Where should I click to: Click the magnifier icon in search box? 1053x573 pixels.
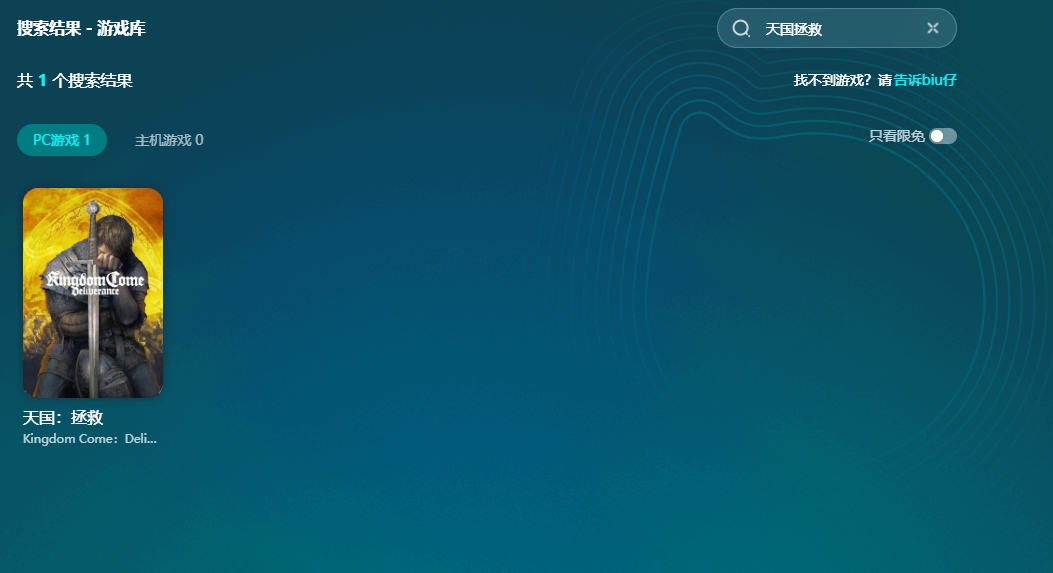741,29
